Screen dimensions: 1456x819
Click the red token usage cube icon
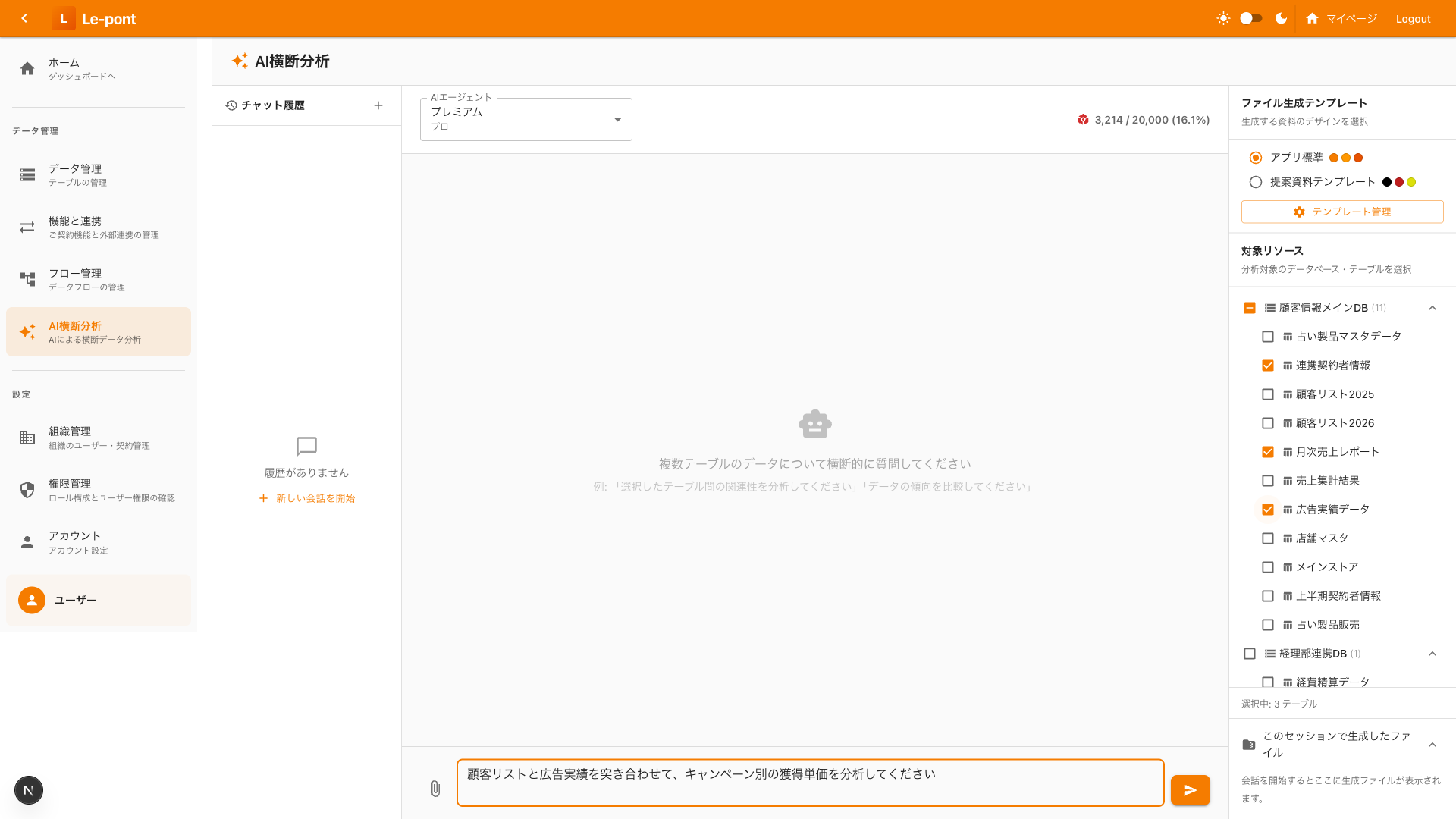pyautogui.click(x=1083, y=120)
